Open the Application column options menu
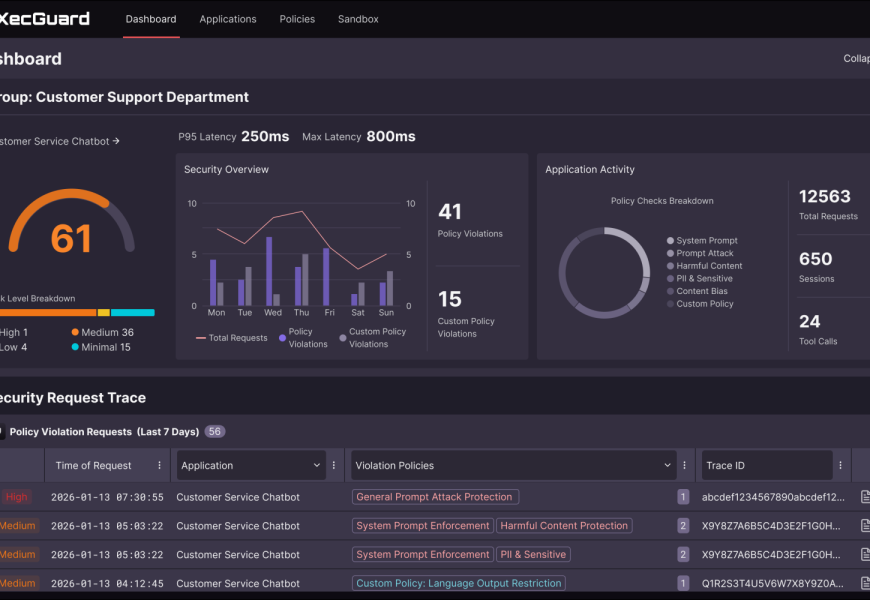The width and height of the screenshot is (870, 600). pyautogui.click(x=334, y=464)
